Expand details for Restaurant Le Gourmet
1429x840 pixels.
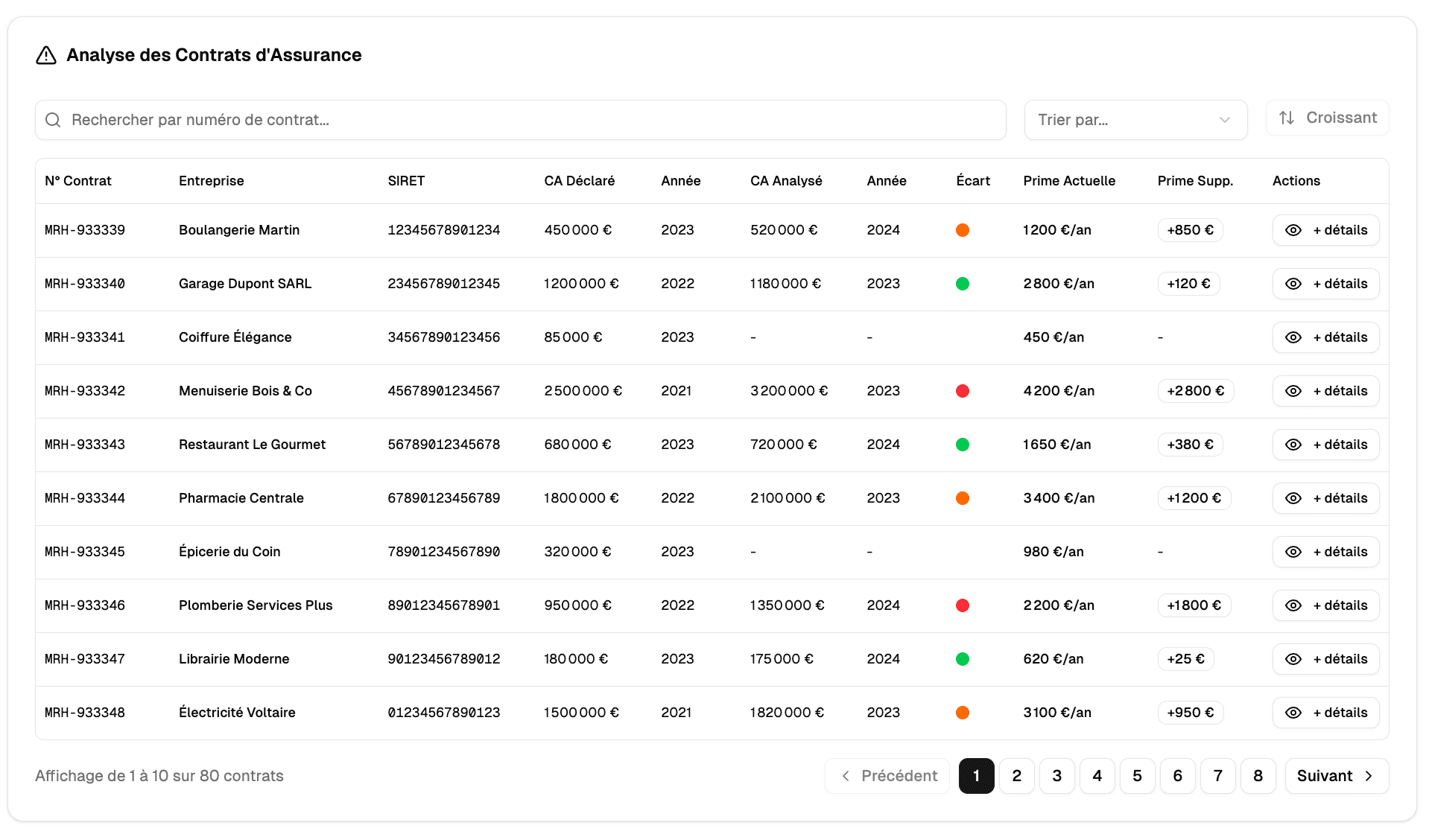tap(1325, 445)
